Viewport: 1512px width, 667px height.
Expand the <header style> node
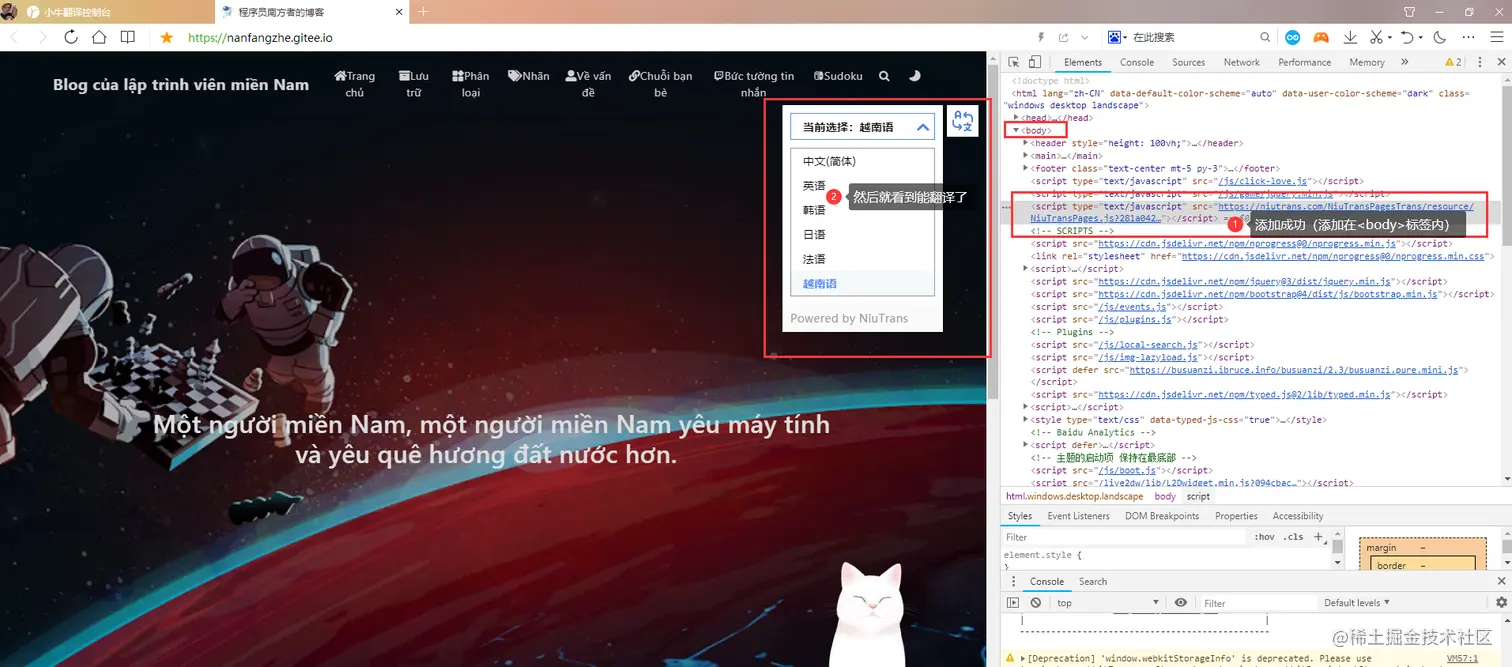click(1026, 143)
